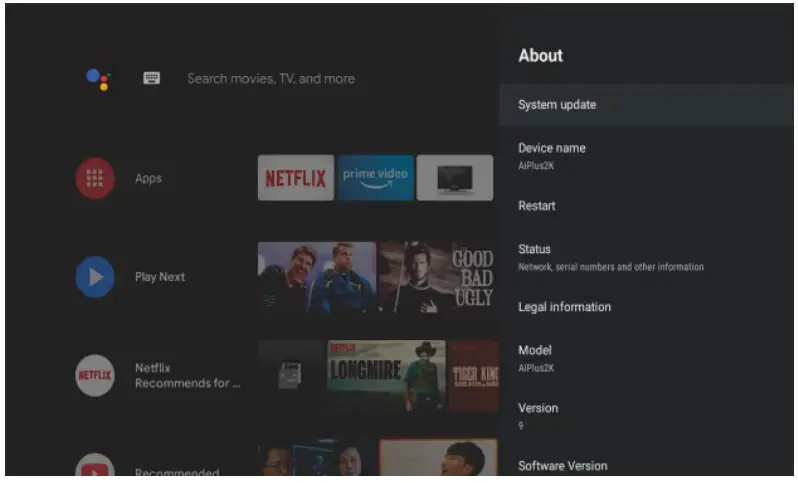Select System update in About menu
This screenshot has height=483, width=798.
[x=646, y=105]
